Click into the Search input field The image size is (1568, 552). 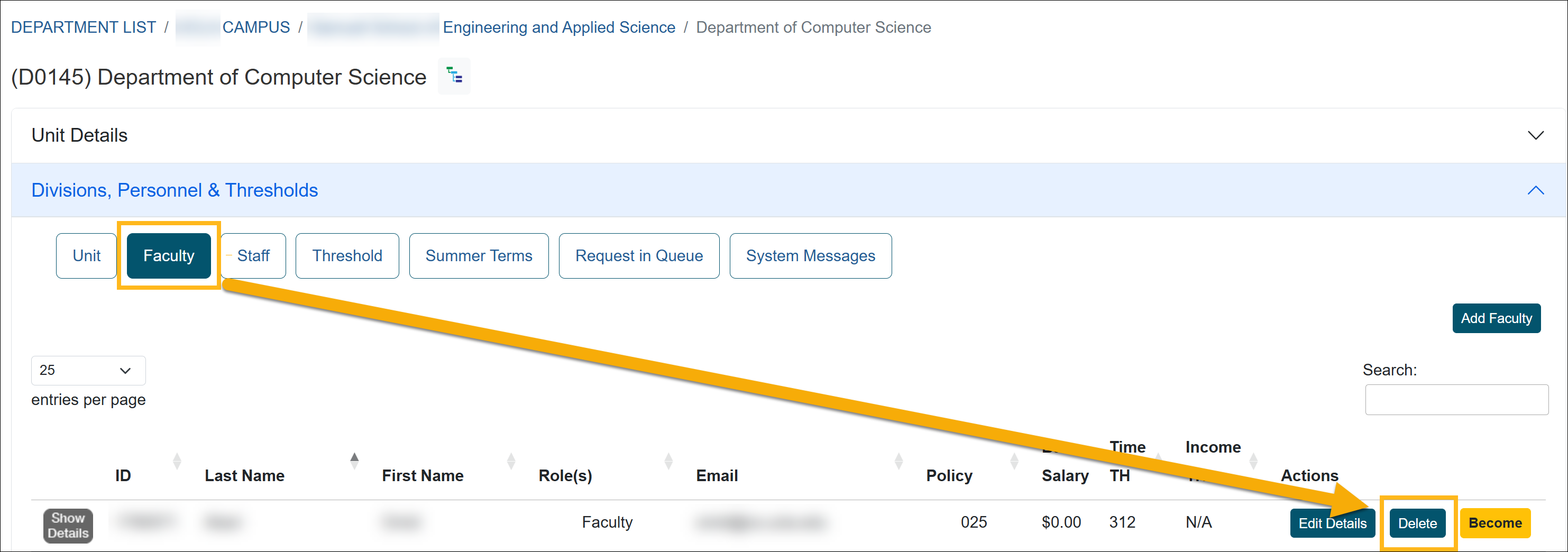[1456, 399]
